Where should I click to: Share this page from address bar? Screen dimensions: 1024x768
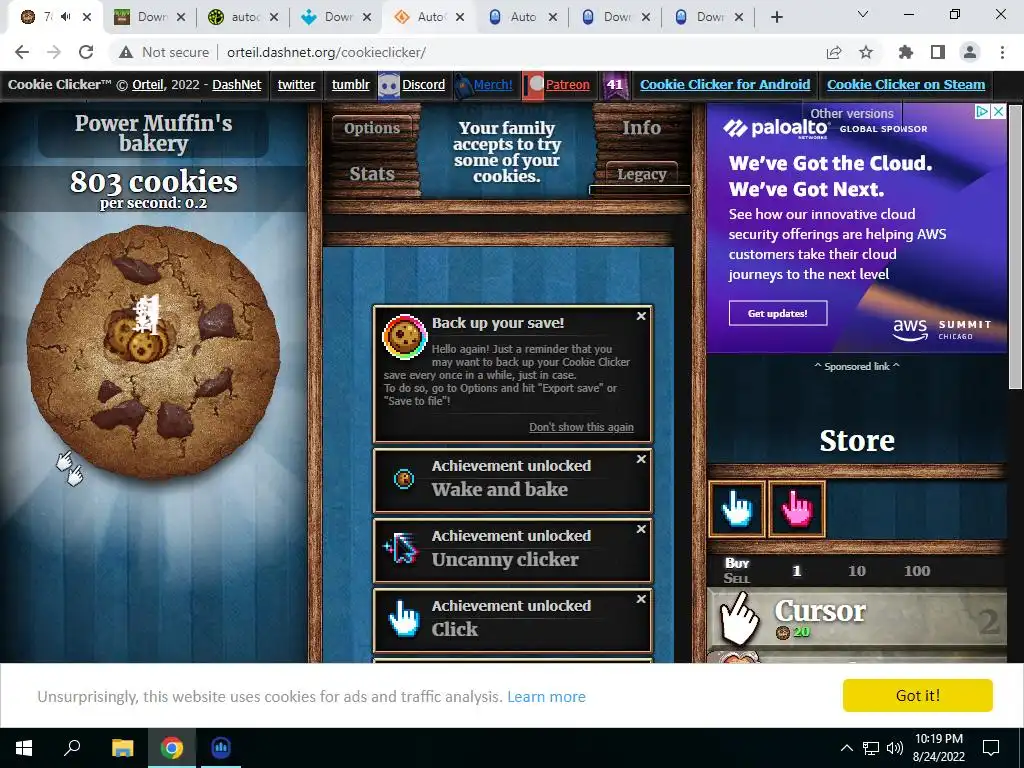click(x=834, y=52)
